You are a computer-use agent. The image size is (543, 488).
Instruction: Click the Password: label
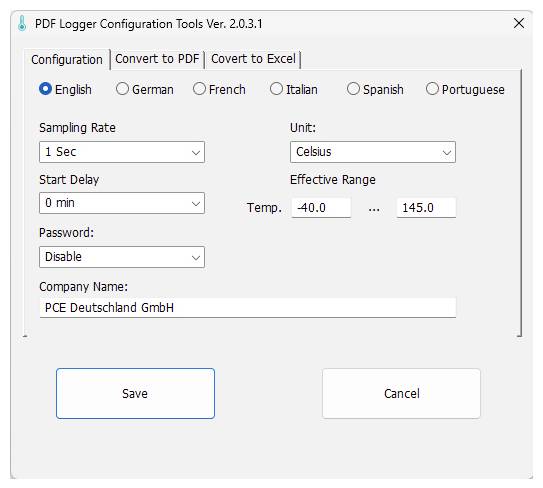coord(66,233)
